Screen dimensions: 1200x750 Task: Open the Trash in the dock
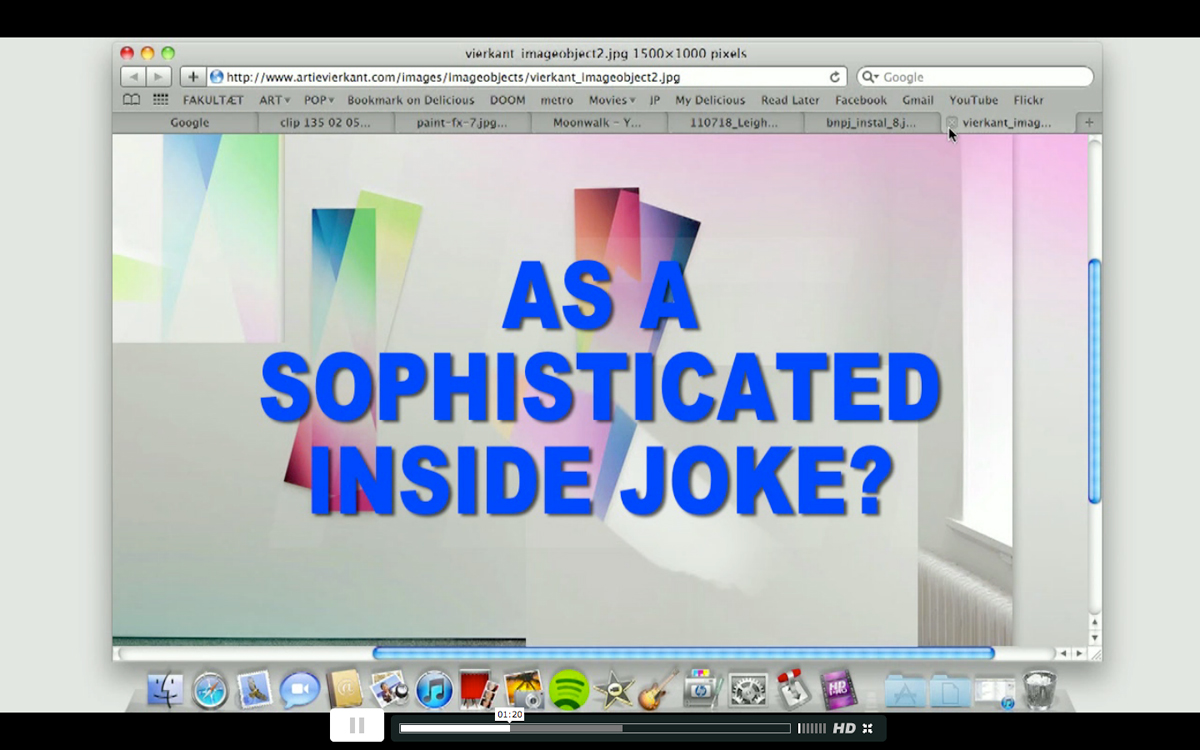(1039, 690)
